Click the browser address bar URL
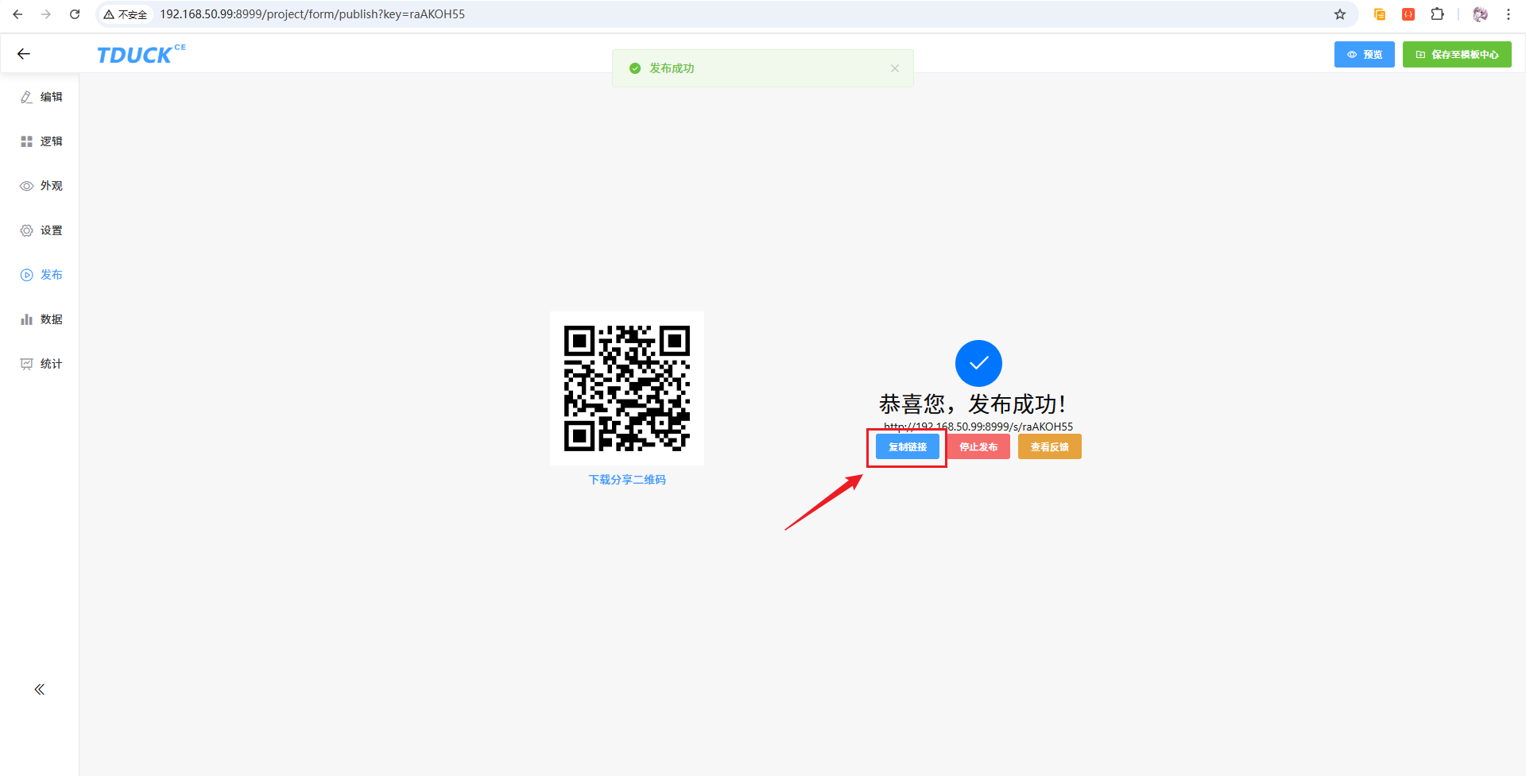Screen dimensions: 1526x784 (x=312, y=14)
